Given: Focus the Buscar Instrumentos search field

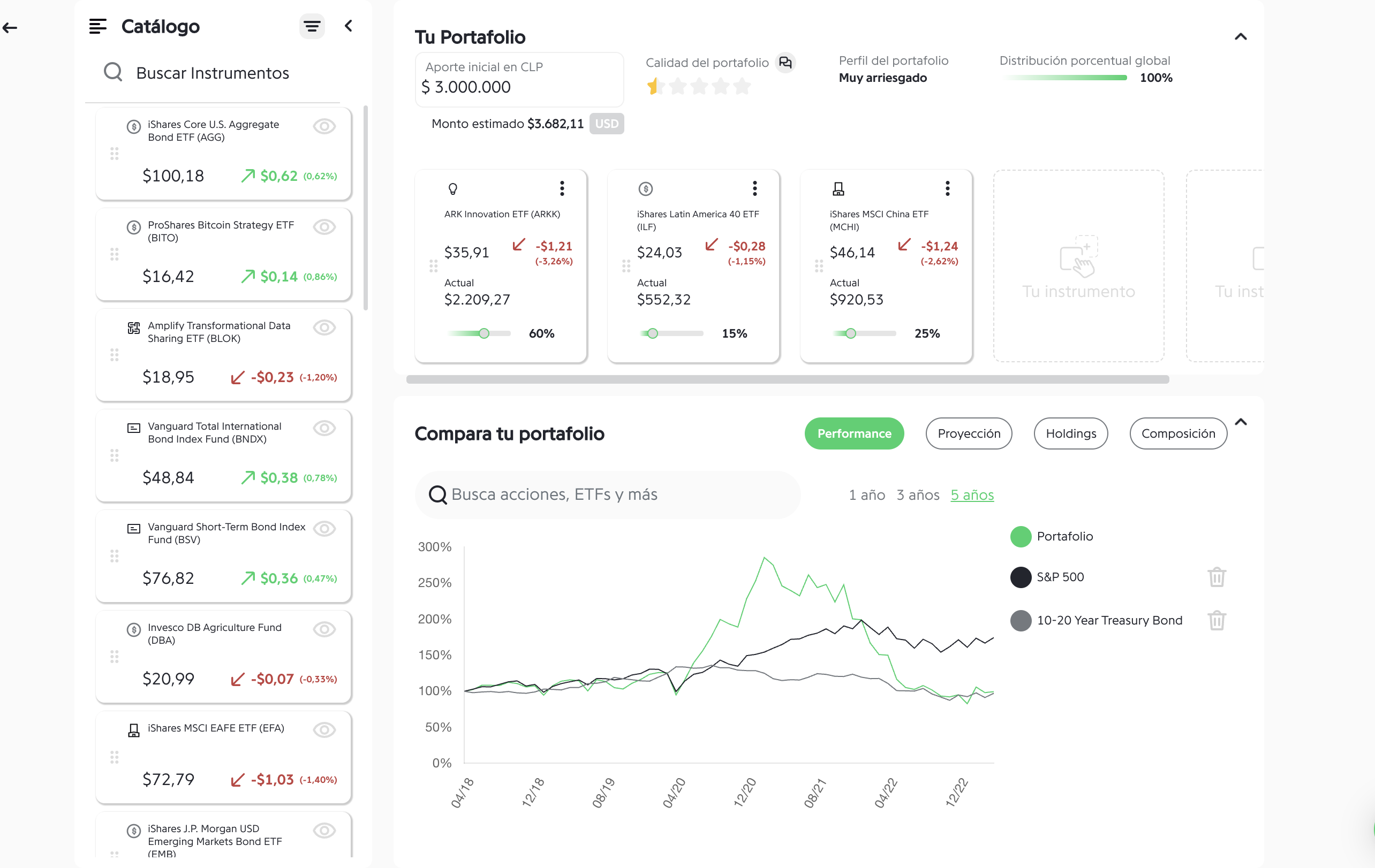Looking at the screenshot, I should pos(213,73).
